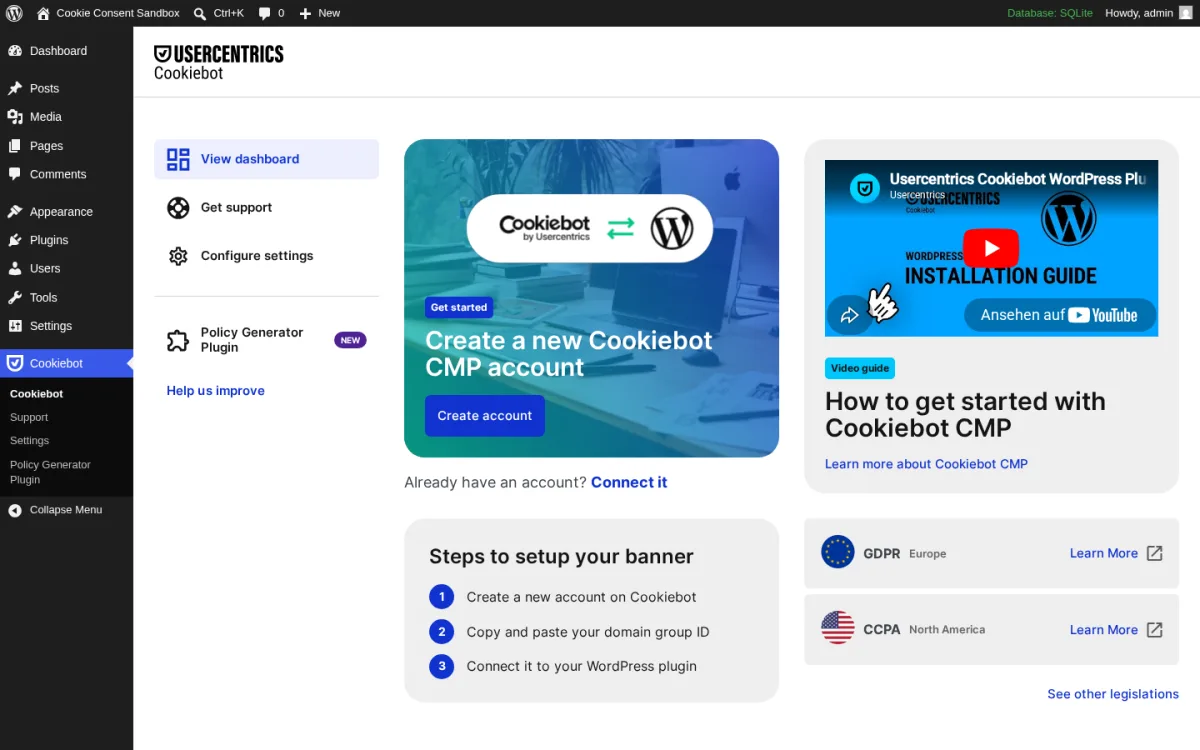The image size is (1200, 750).
Task: Open Users in the admin menu
Action: (66, 269)
